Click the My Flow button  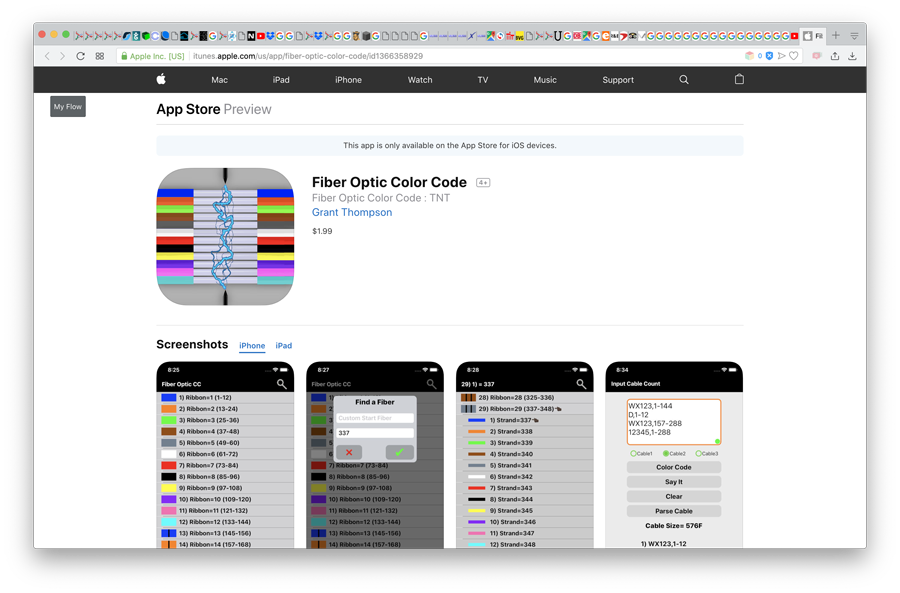coord(68,106)
